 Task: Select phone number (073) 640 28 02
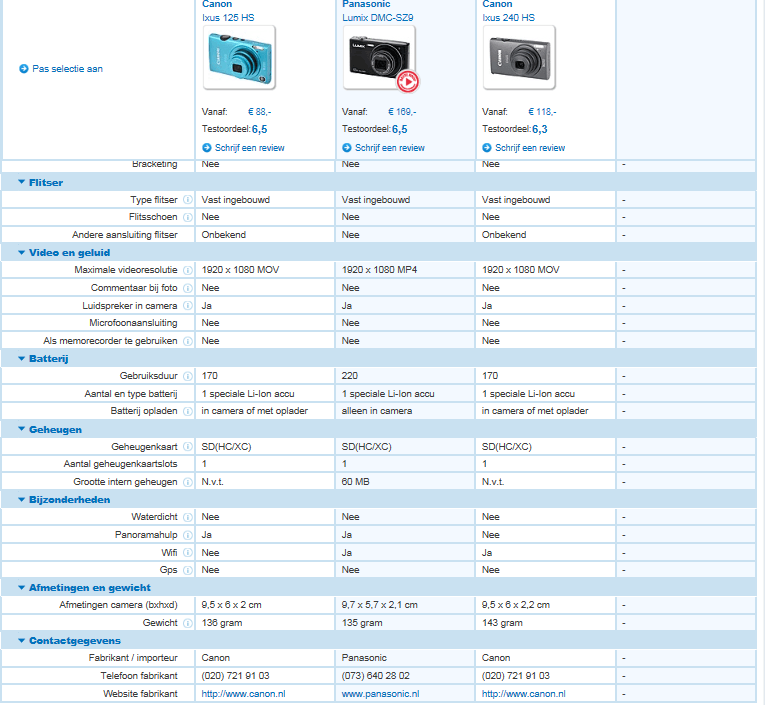[376, 676]
